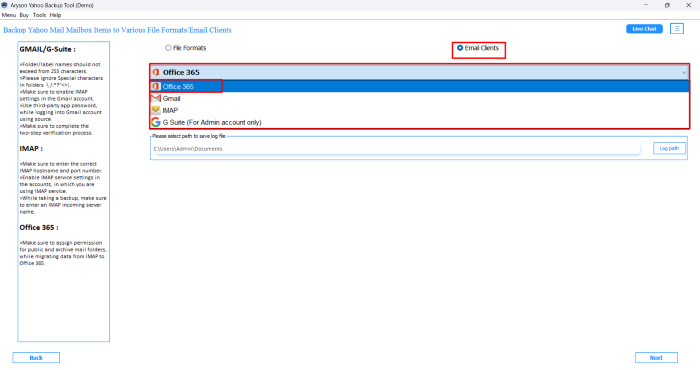Click 'Please select path to save log file' label

[x=188, y=136]
